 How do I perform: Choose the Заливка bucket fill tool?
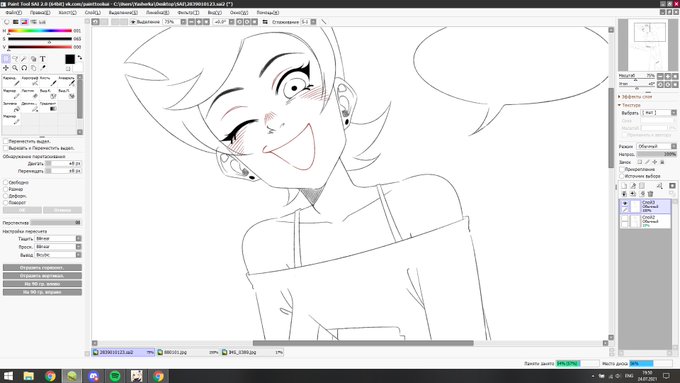tap(11, 107)
